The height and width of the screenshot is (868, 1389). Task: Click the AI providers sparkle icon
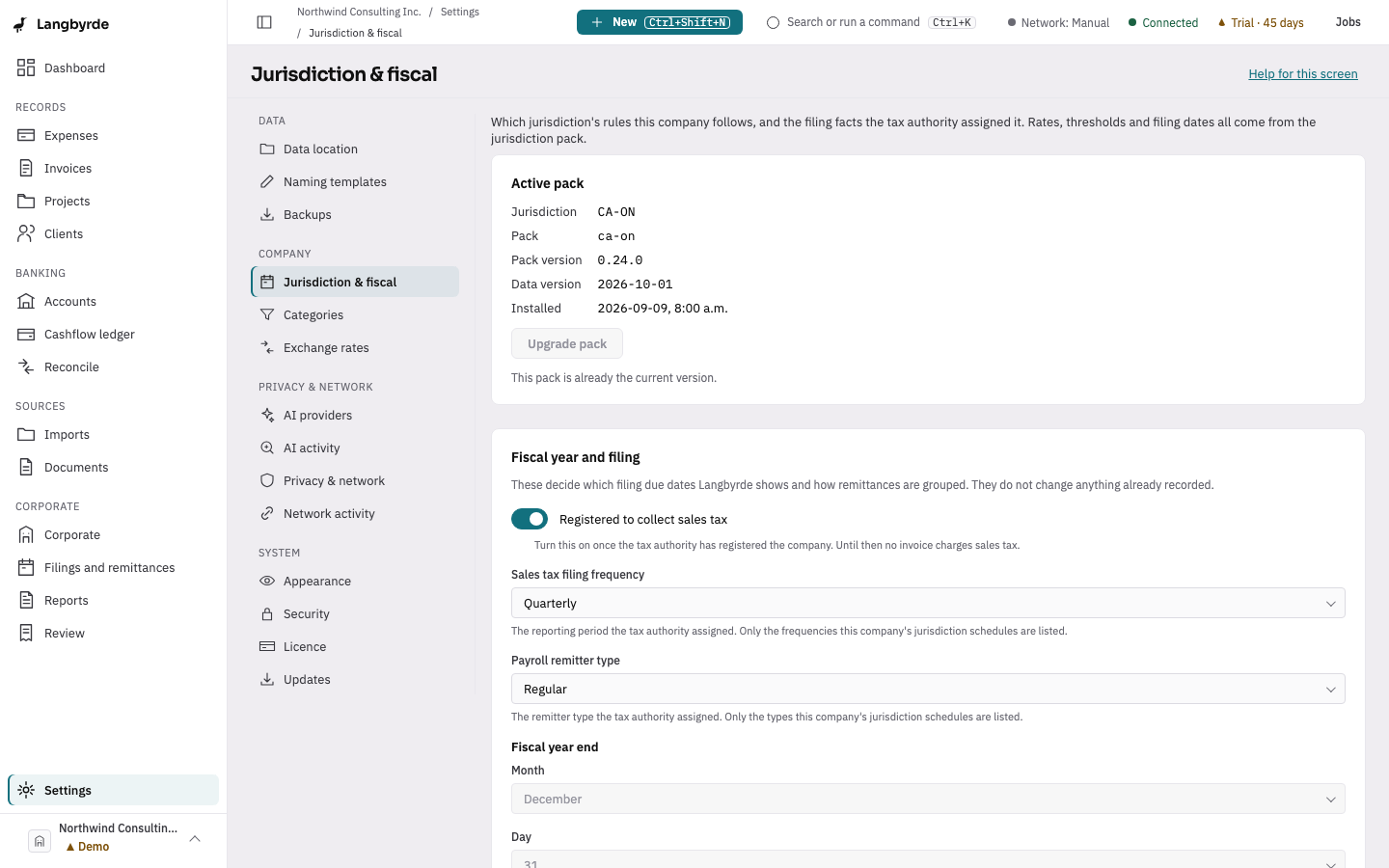point(267,415)
